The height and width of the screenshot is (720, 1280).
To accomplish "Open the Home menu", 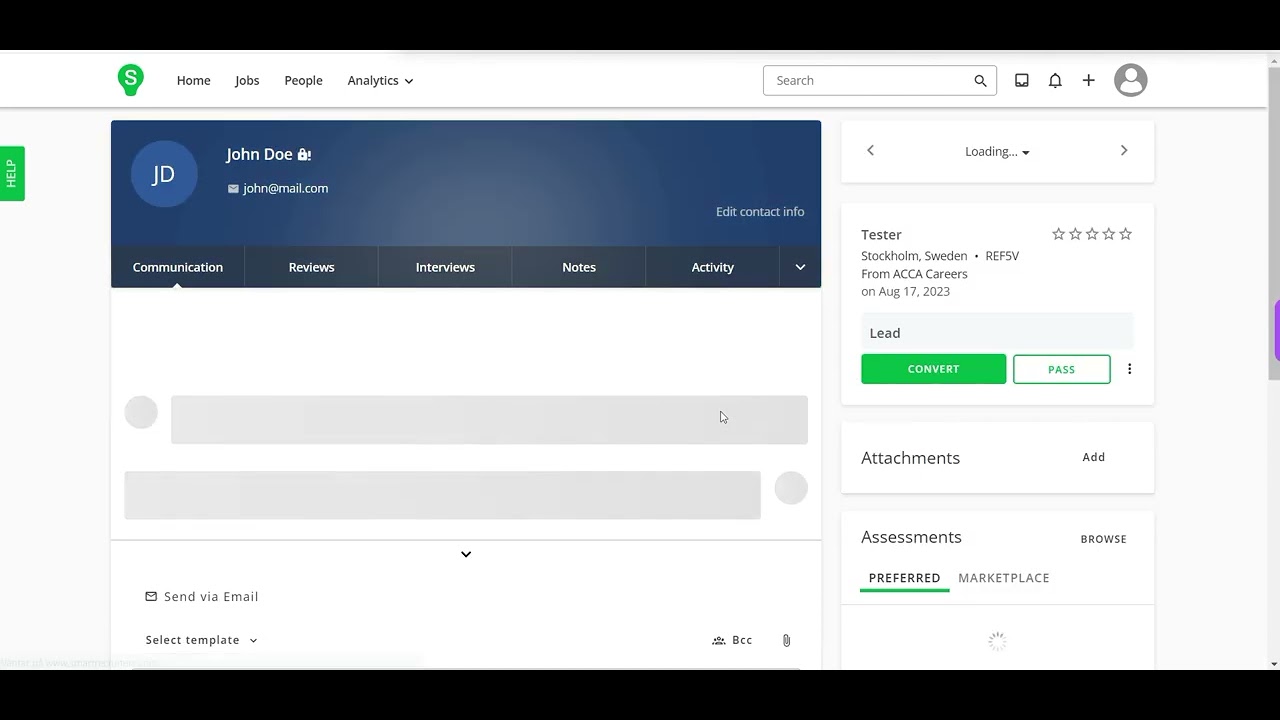I will click(x=194, y=80).
